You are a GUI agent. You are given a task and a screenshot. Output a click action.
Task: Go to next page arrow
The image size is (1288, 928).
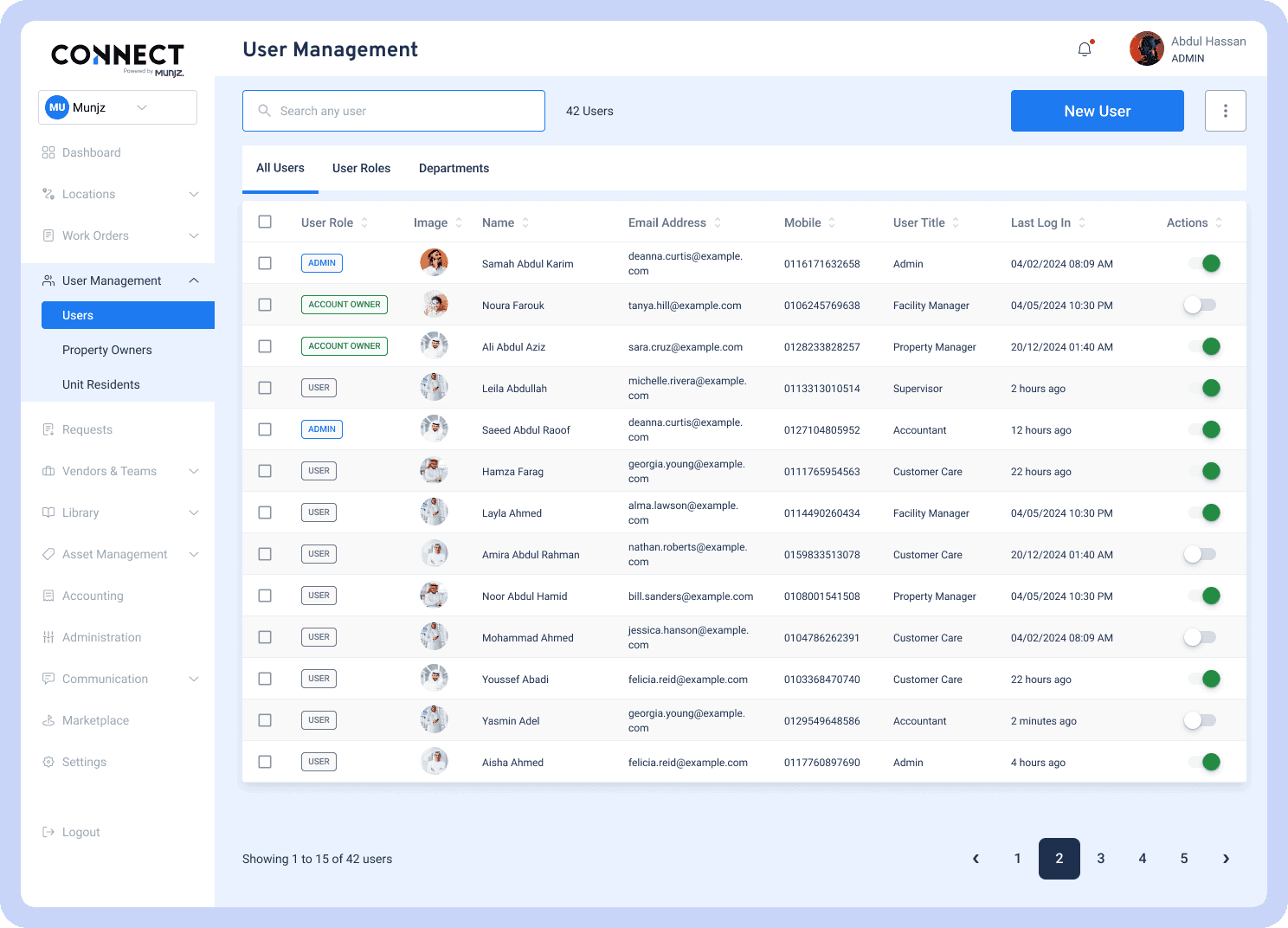[1226, 859]
